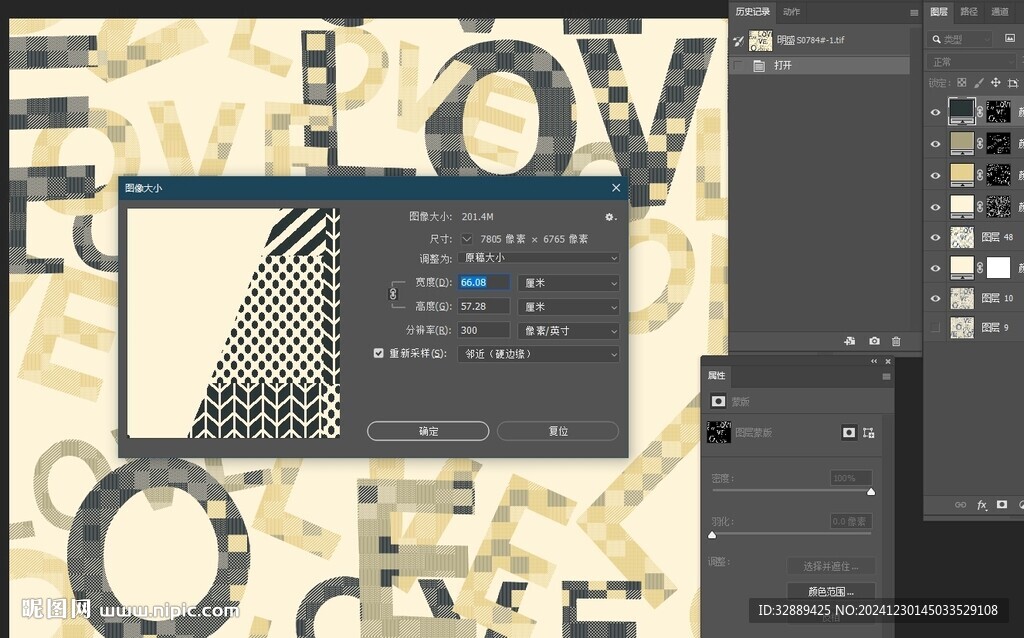Click the open-document icon in the 打开 history state
1024x638 pixels.
click(x=759, y=65)
